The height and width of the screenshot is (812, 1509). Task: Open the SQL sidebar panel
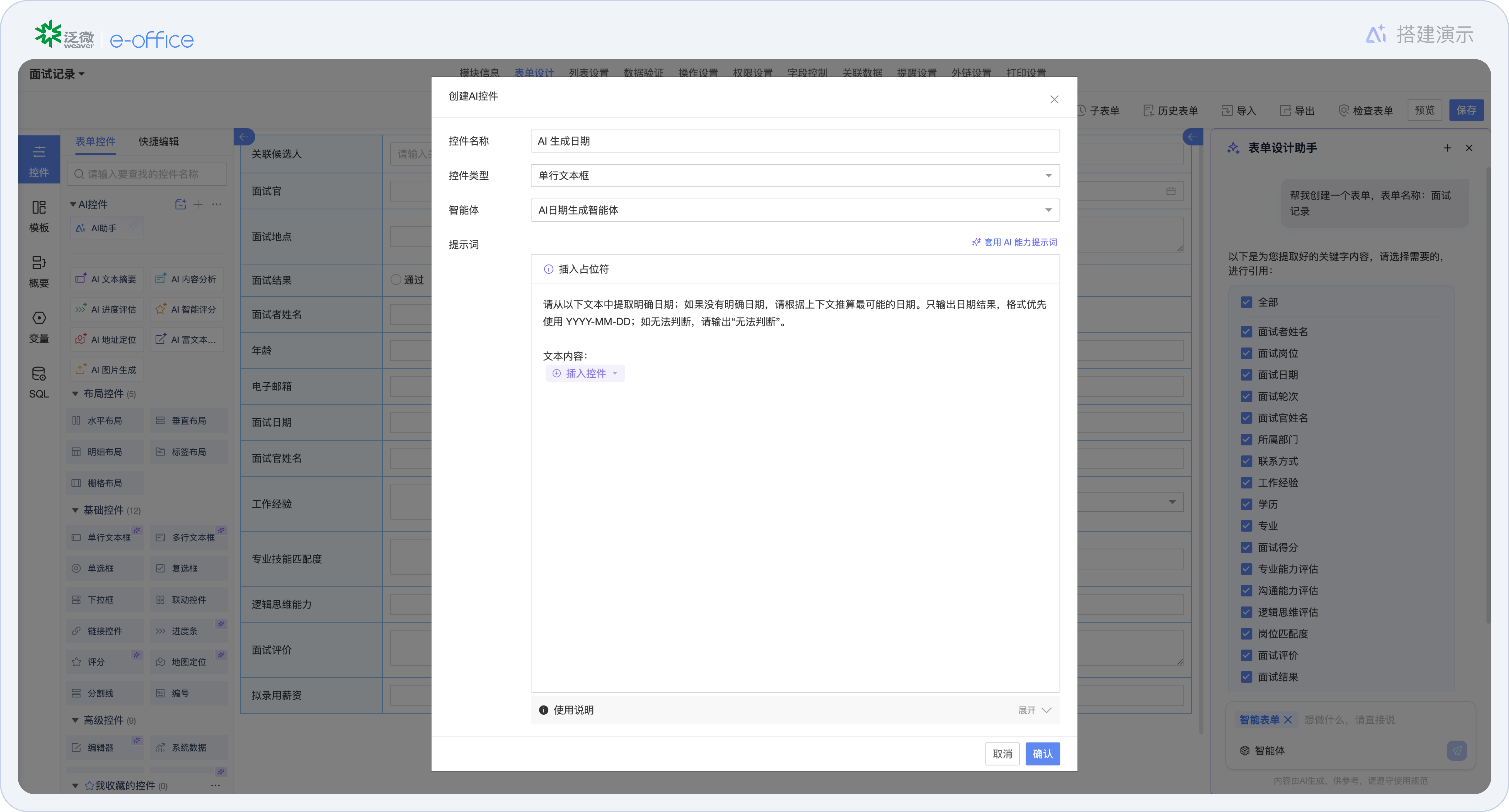click(x=39, y=382)
